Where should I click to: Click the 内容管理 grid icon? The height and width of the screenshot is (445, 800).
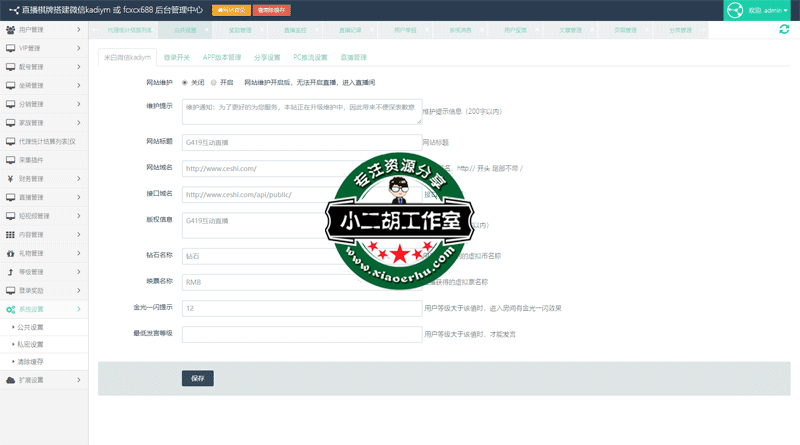point(10,234)
